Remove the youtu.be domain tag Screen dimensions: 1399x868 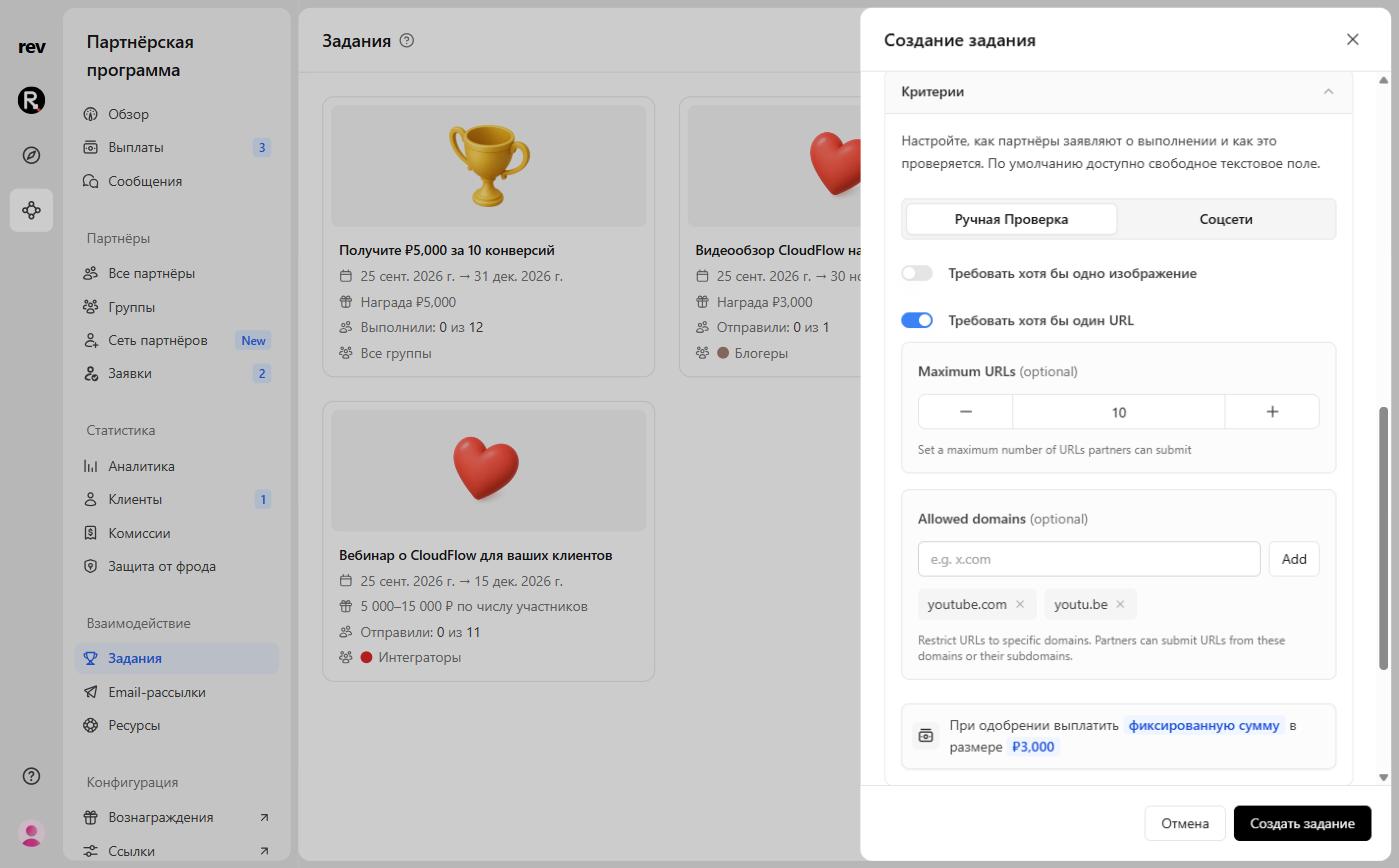click(1120, 604)
